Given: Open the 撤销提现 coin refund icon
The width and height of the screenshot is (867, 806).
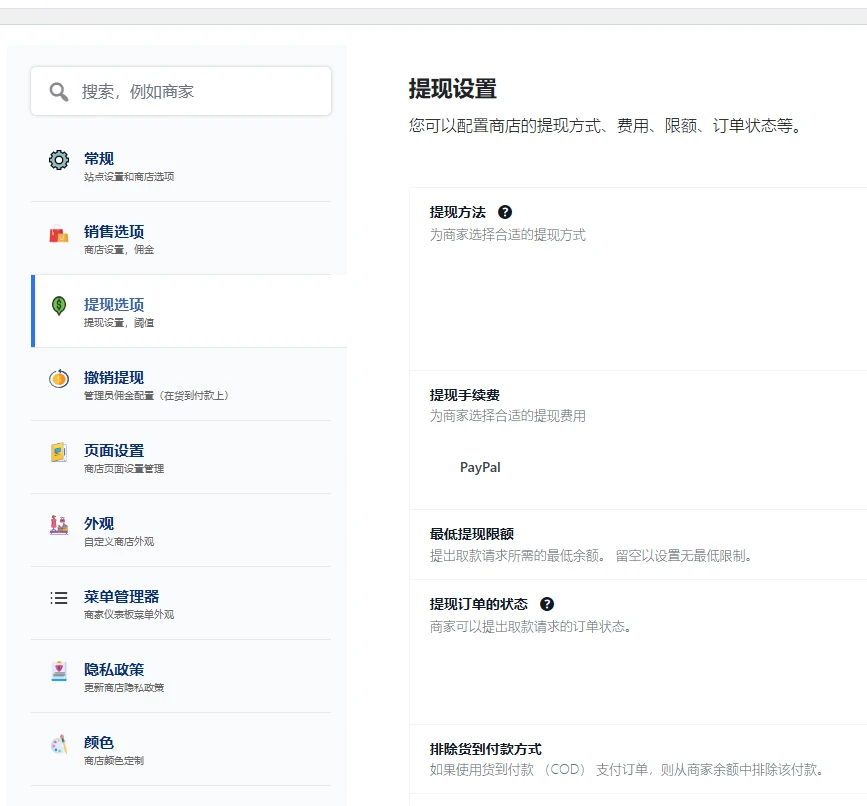Looking at the screenshot, I should coord(57,380).
